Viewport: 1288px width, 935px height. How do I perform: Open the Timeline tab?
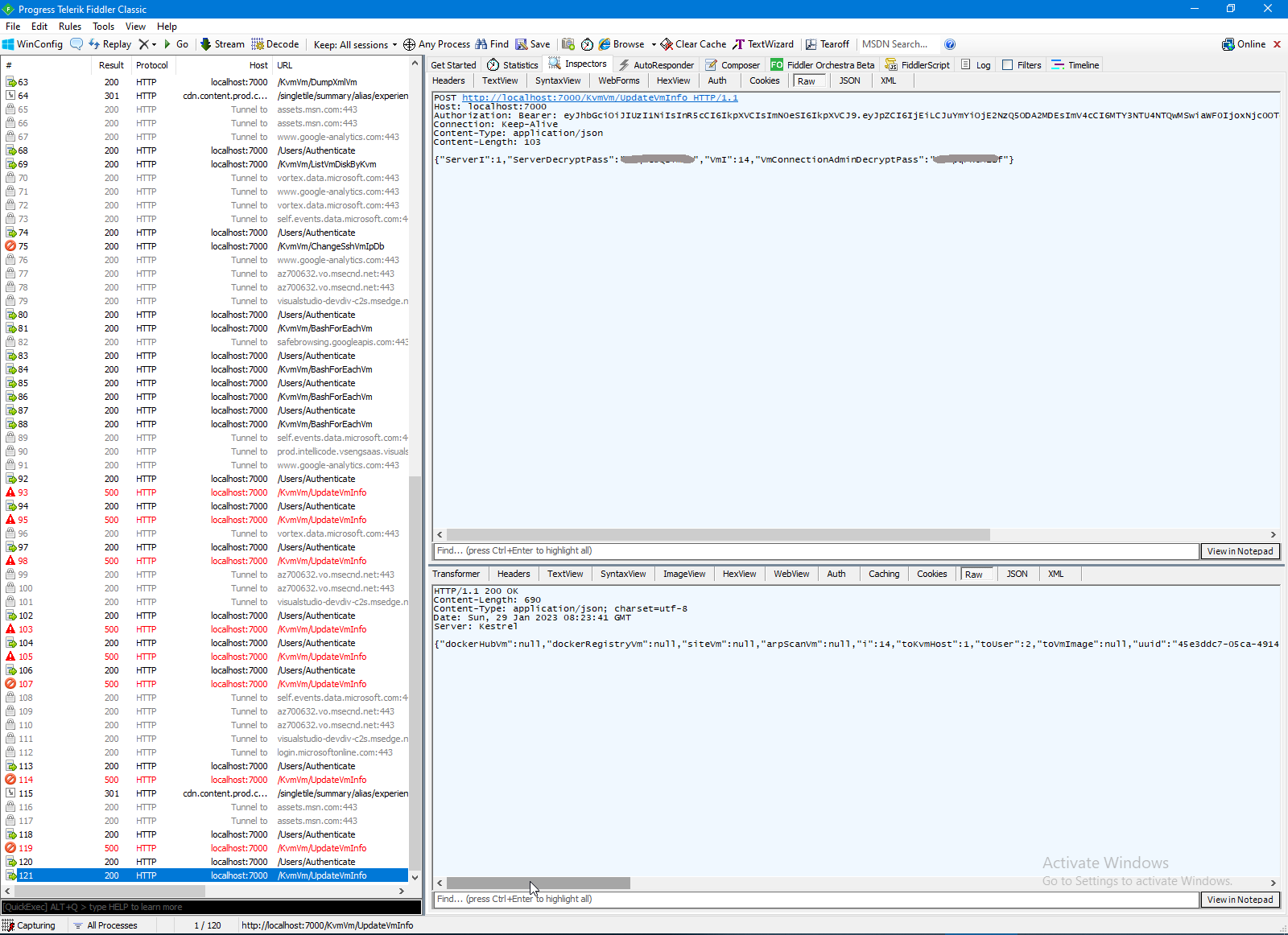pos(1075,65)
